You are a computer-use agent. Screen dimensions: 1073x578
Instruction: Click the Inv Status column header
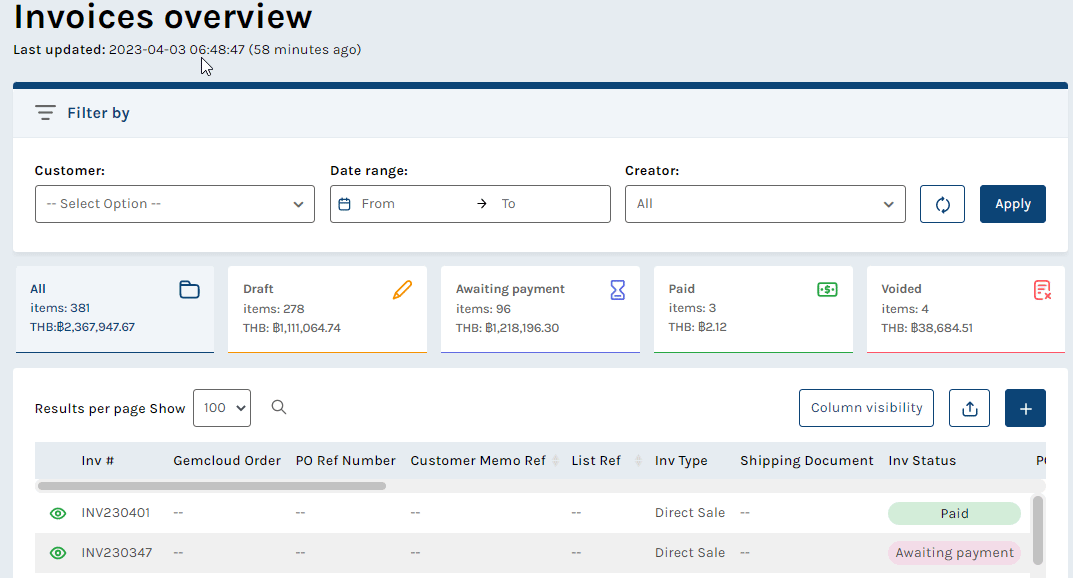point(922,461)
